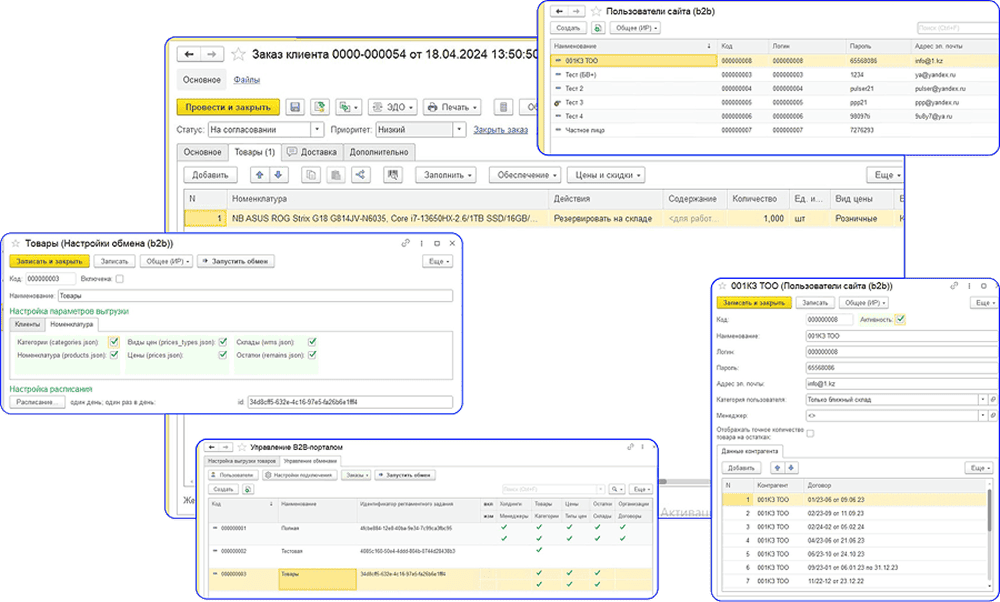Image resolution: width=1000 pixels, height=602 pixels.
Task: Add the customer order to favorites with the star
Action: 238,54
